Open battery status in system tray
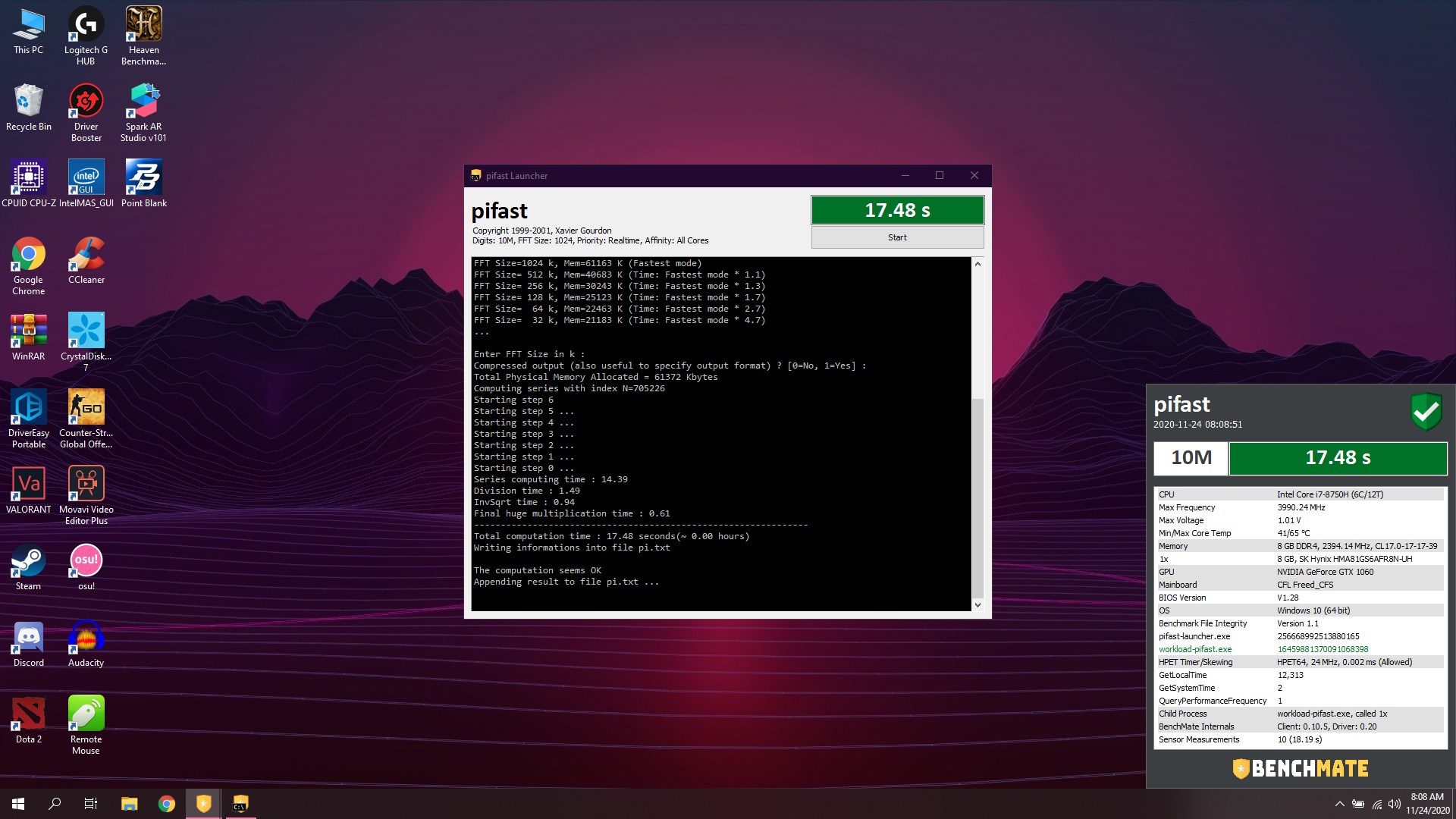 click(1358, 804)
